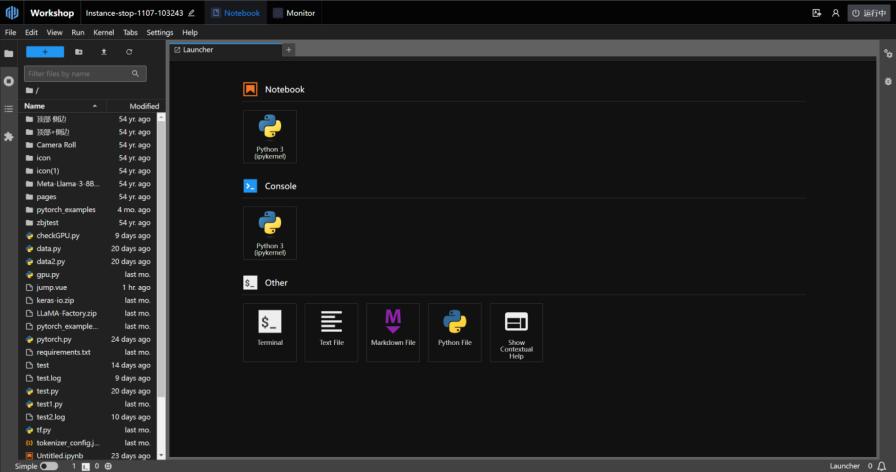Viewport: 896px width, 472px height.
Task: Select the zbjtest folder
Action: click(x=88, y=223)
